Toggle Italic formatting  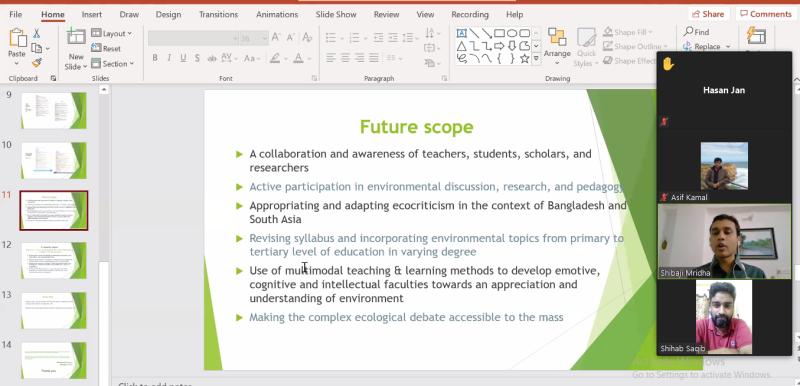[x=169, y=58]
